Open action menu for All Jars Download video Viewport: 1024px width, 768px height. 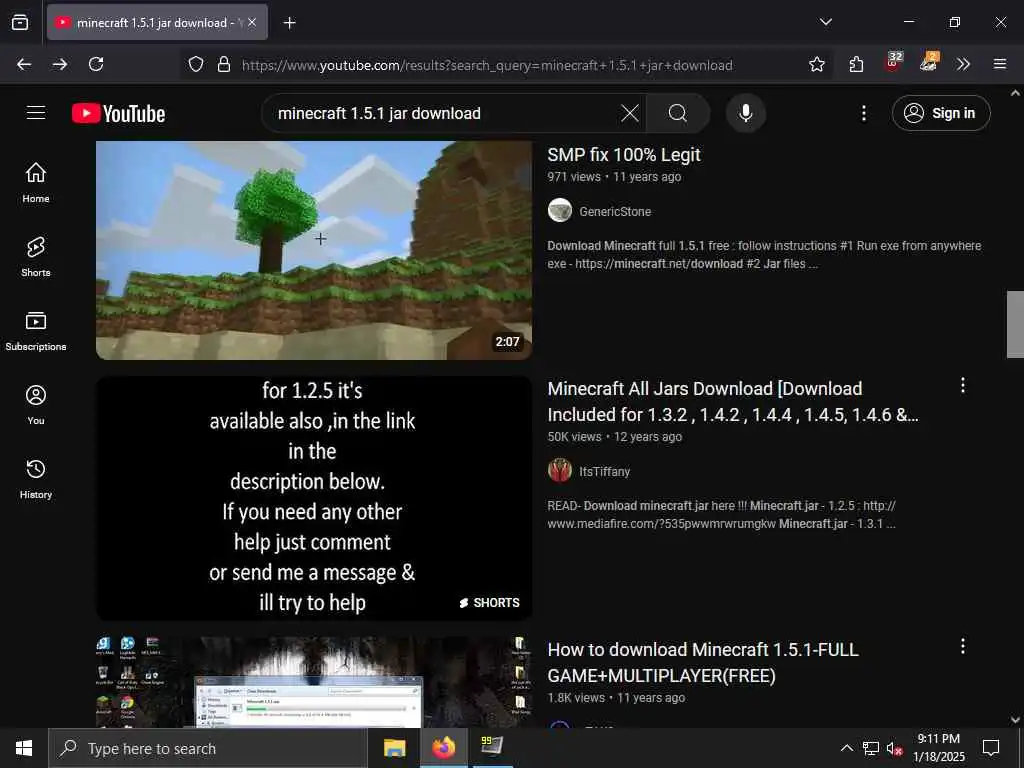click(963, 385)
